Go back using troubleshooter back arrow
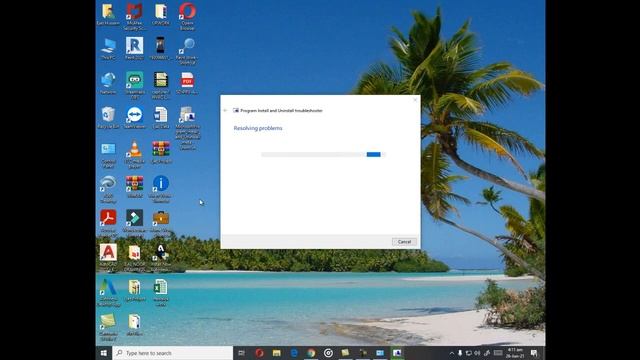Screen dimensions: 640x360 click(225, 110)
